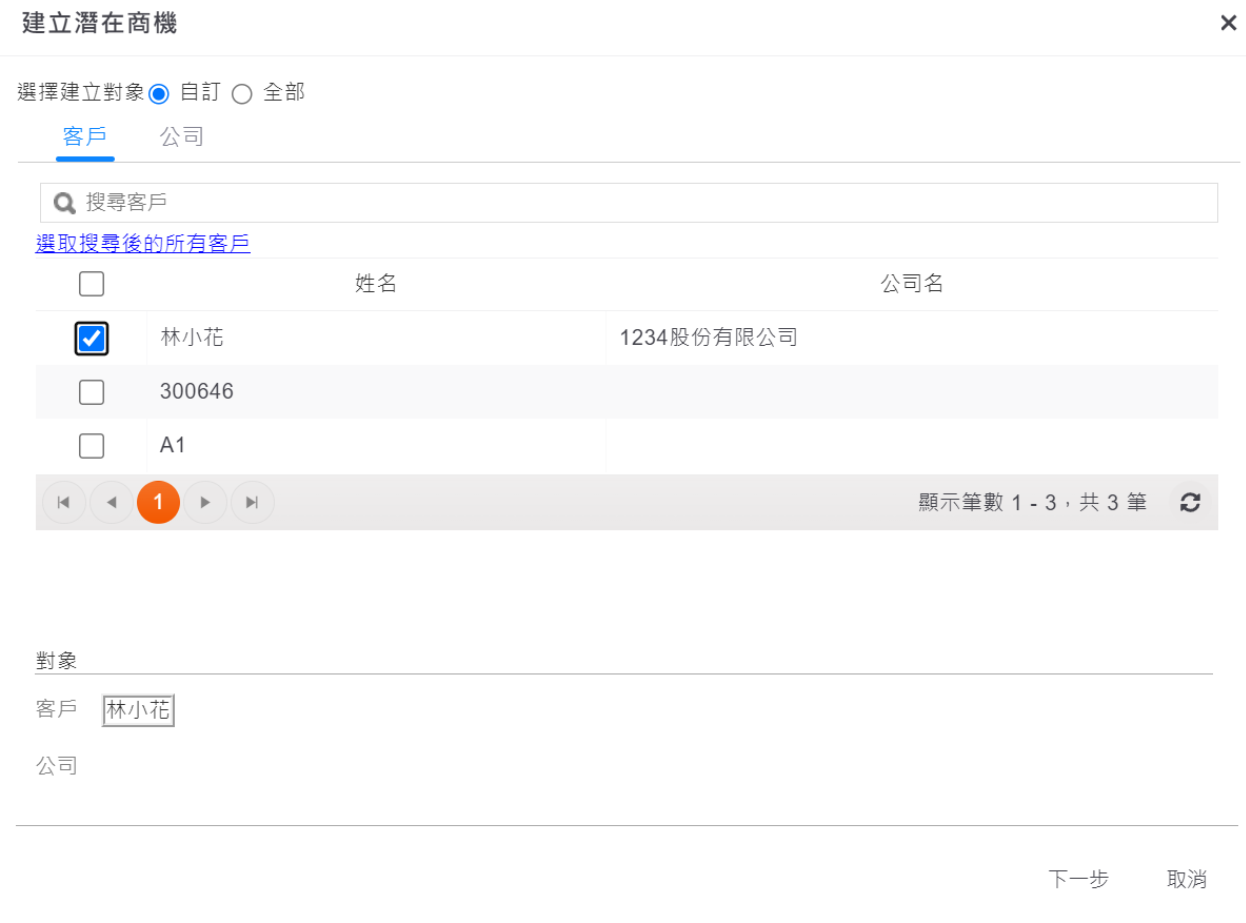Viewport: 1246px width, 923px height.
Task: Uncheck the 林小花 customer checkbox
Action: click(x=91, y=339)
